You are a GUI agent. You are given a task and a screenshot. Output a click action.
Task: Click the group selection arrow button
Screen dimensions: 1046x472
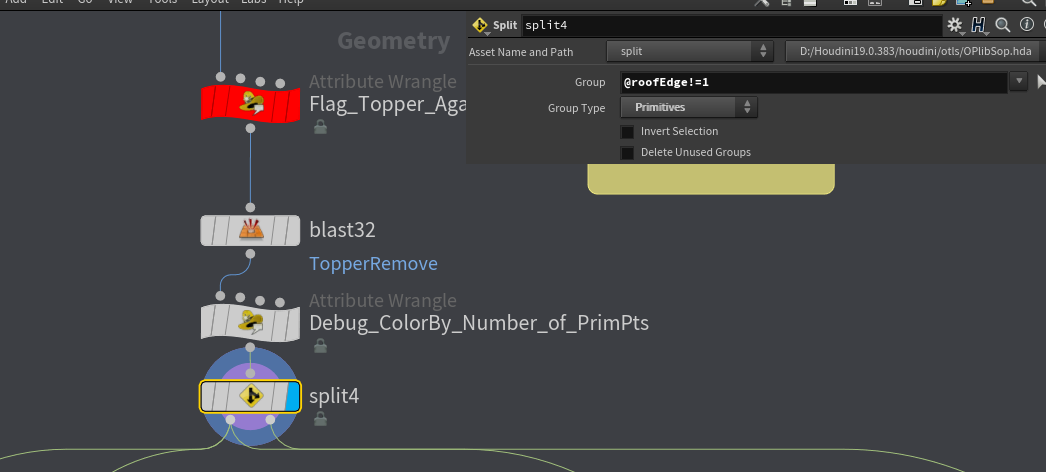click(1040, 82)
